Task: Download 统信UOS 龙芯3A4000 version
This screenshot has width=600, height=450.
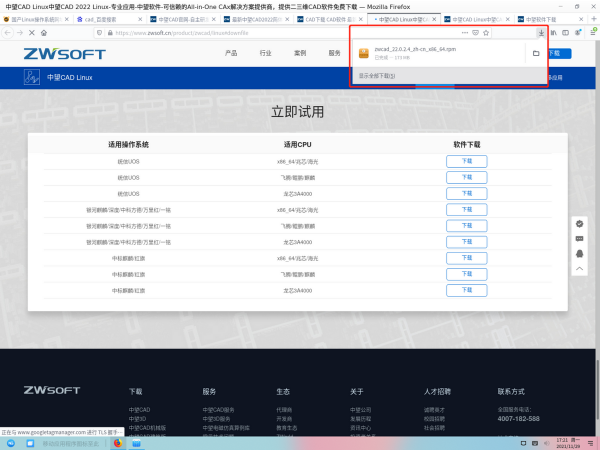Action: [466, 194]
